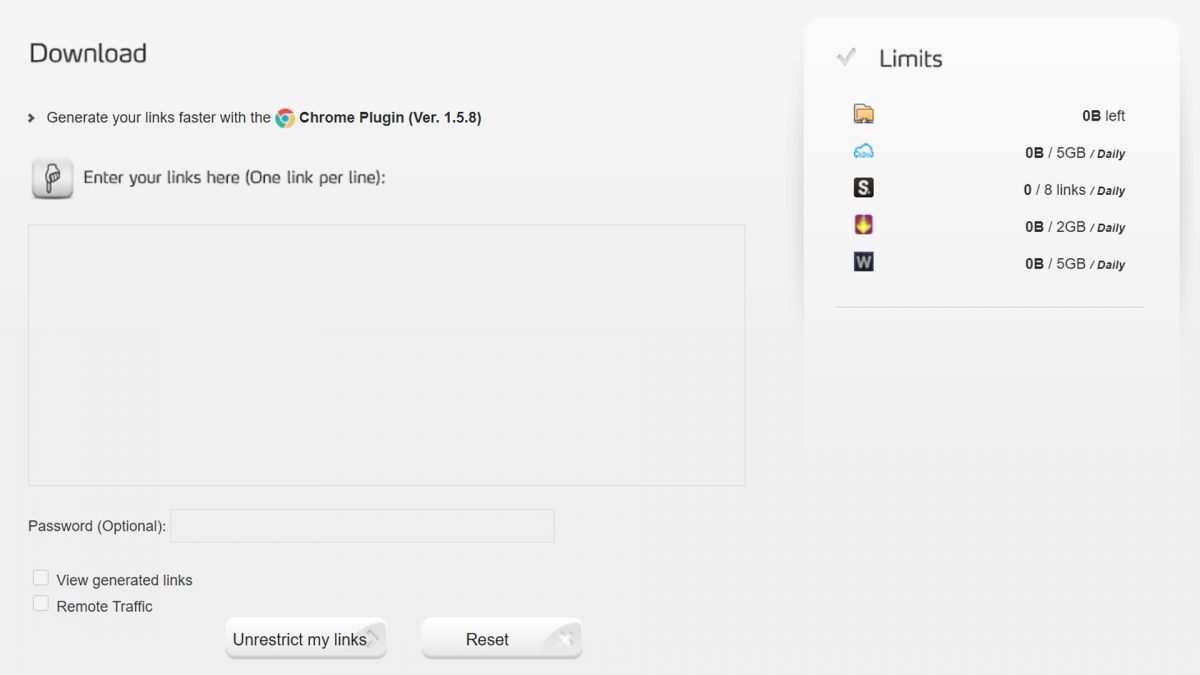
Task: Click the Password (Optional) field
Action: coord(362,526)
